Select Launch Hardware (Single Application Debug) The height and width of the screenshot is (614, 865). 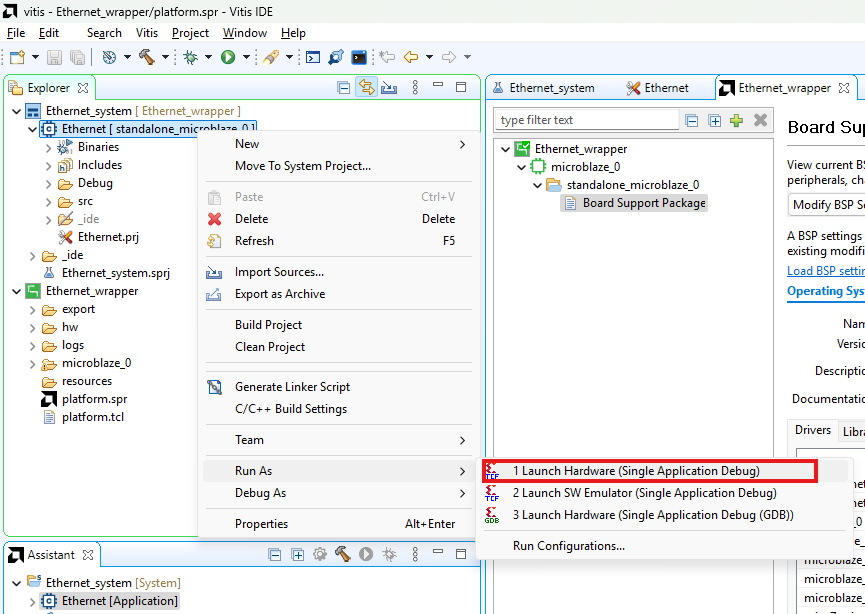tap(635, 471)
